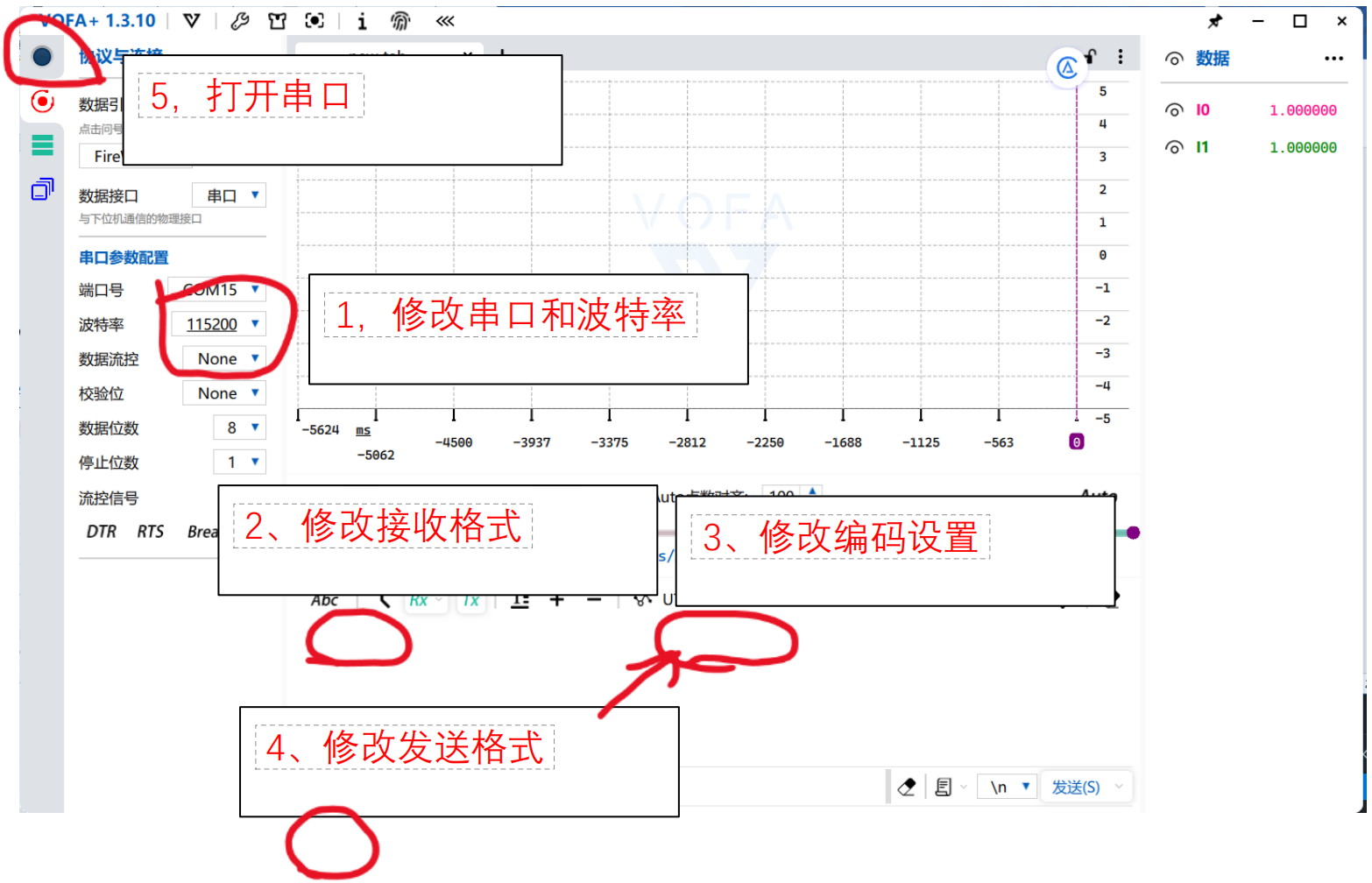1372x883 pixels.
Task: Toggle the eye icon beside 数据 header
Action: point(1174,59)
